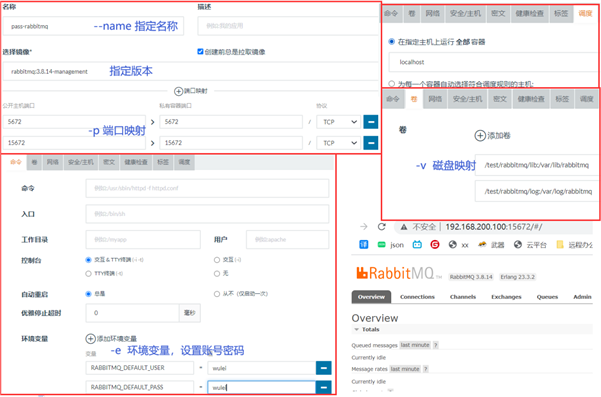
Task: Select 交互 & TTY console option
Action: tap(88, 260)
